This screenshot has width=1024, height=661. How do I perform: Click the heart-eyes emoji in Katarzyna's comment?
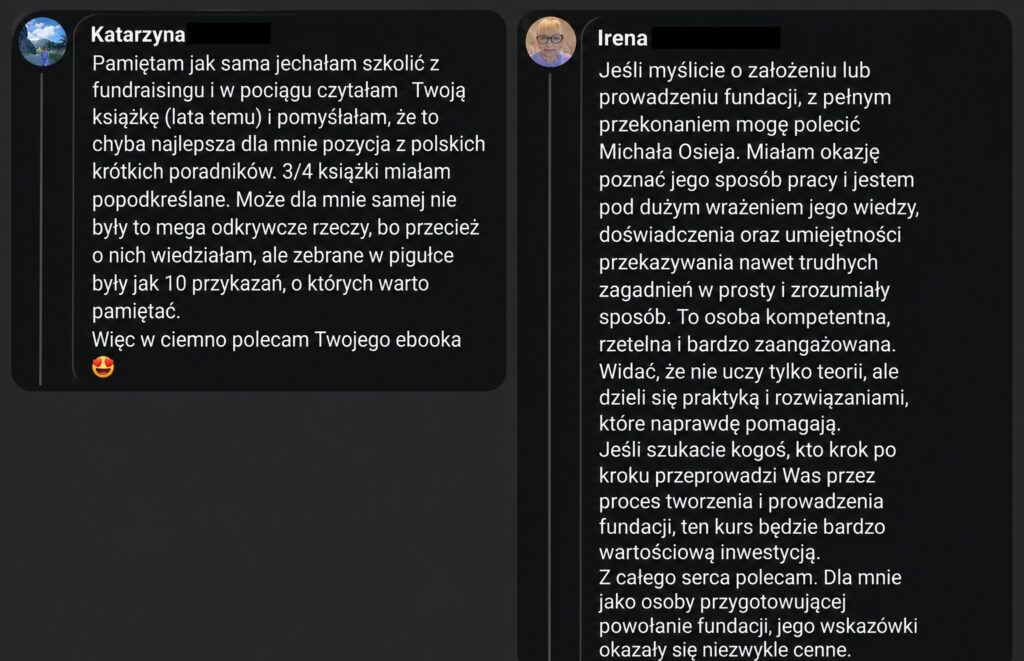click(x=103, y=367)
